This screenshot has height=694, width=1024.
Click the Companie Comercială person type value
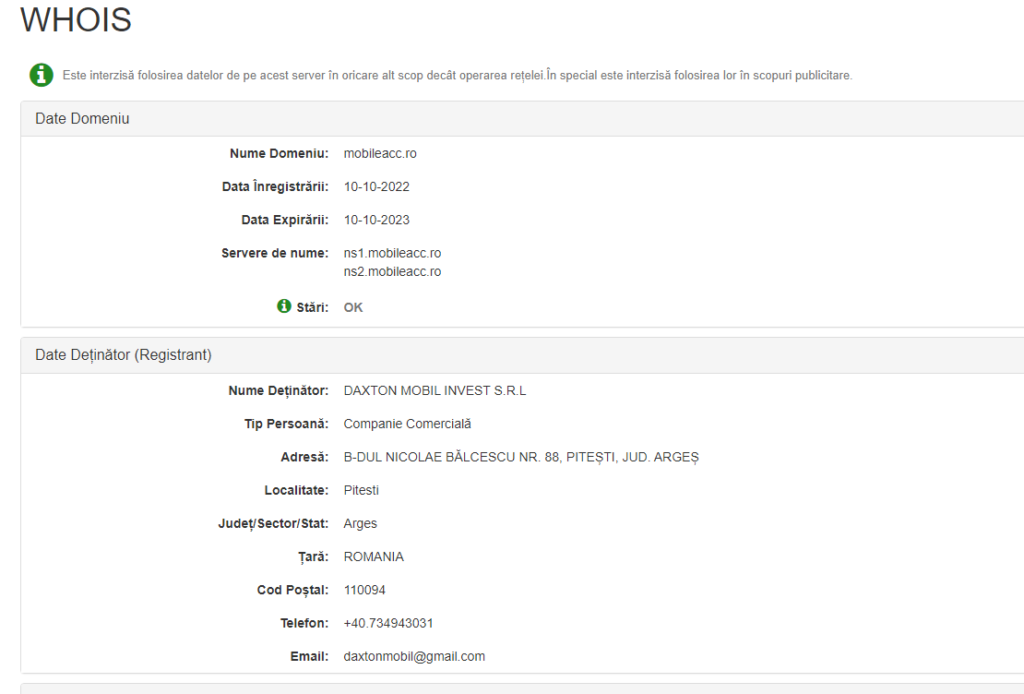click(x=408, y=424)
